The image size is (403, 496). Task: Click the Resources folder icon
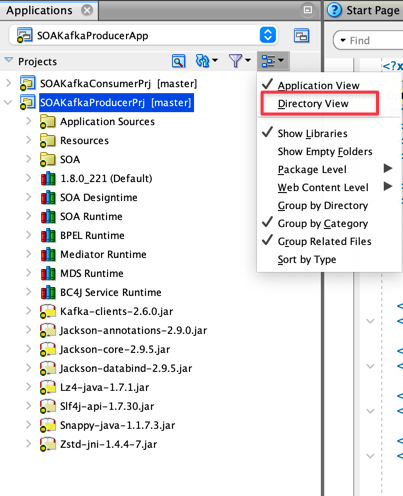tap(48, 141)
